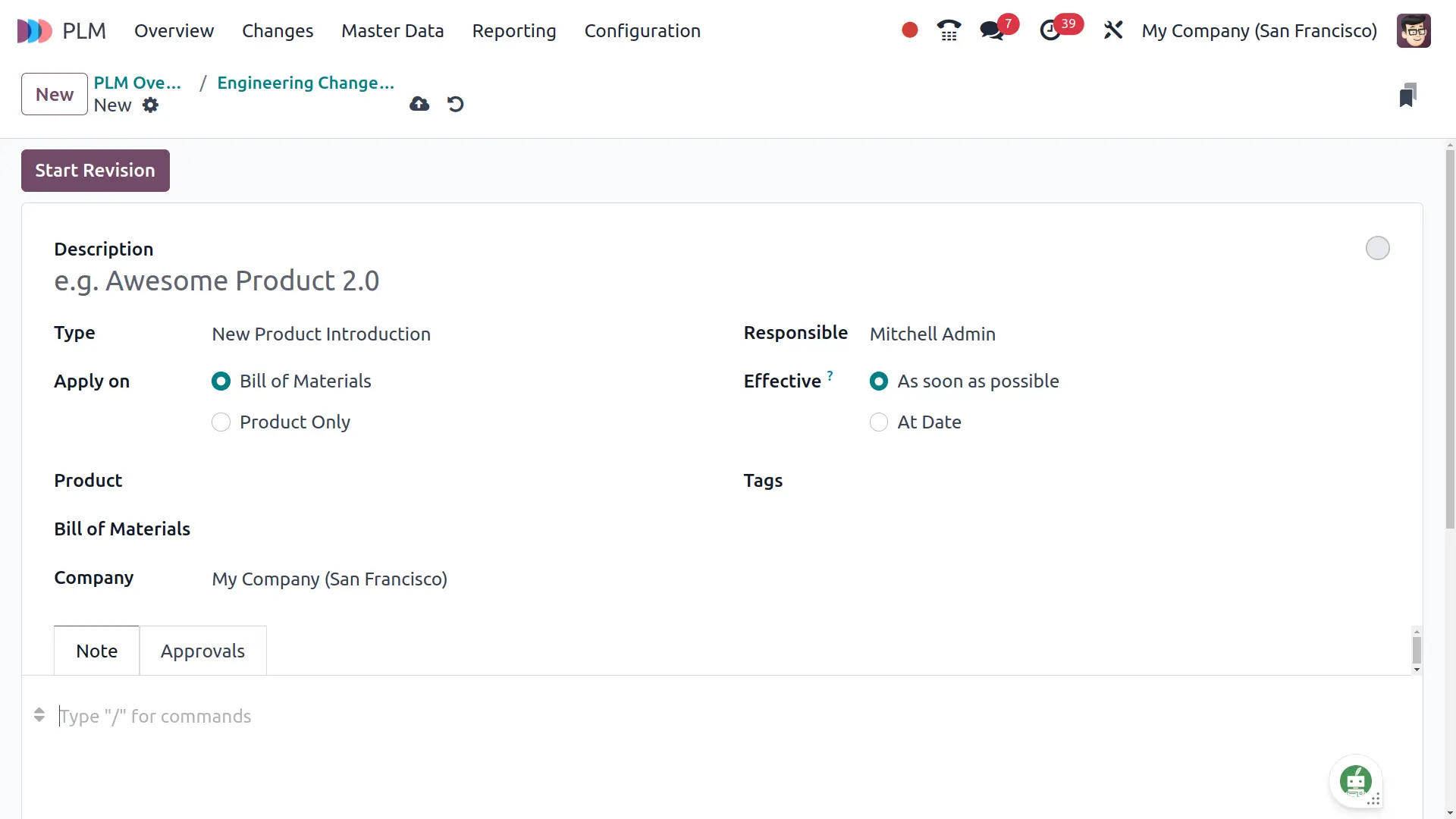Click the bookmark icon at top right
Image resolution: width=1456 pixels, height=819 pixels.
[1407, 95]
